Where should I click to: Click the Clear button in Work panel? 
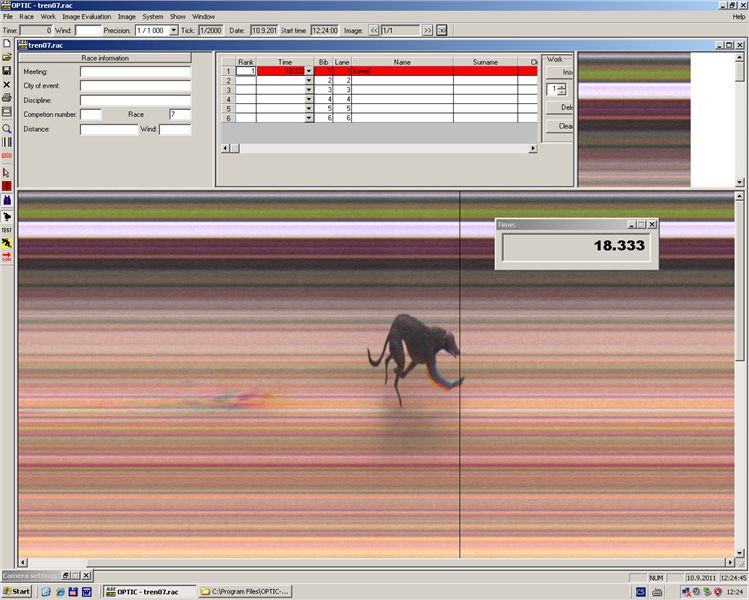(560, 126)
